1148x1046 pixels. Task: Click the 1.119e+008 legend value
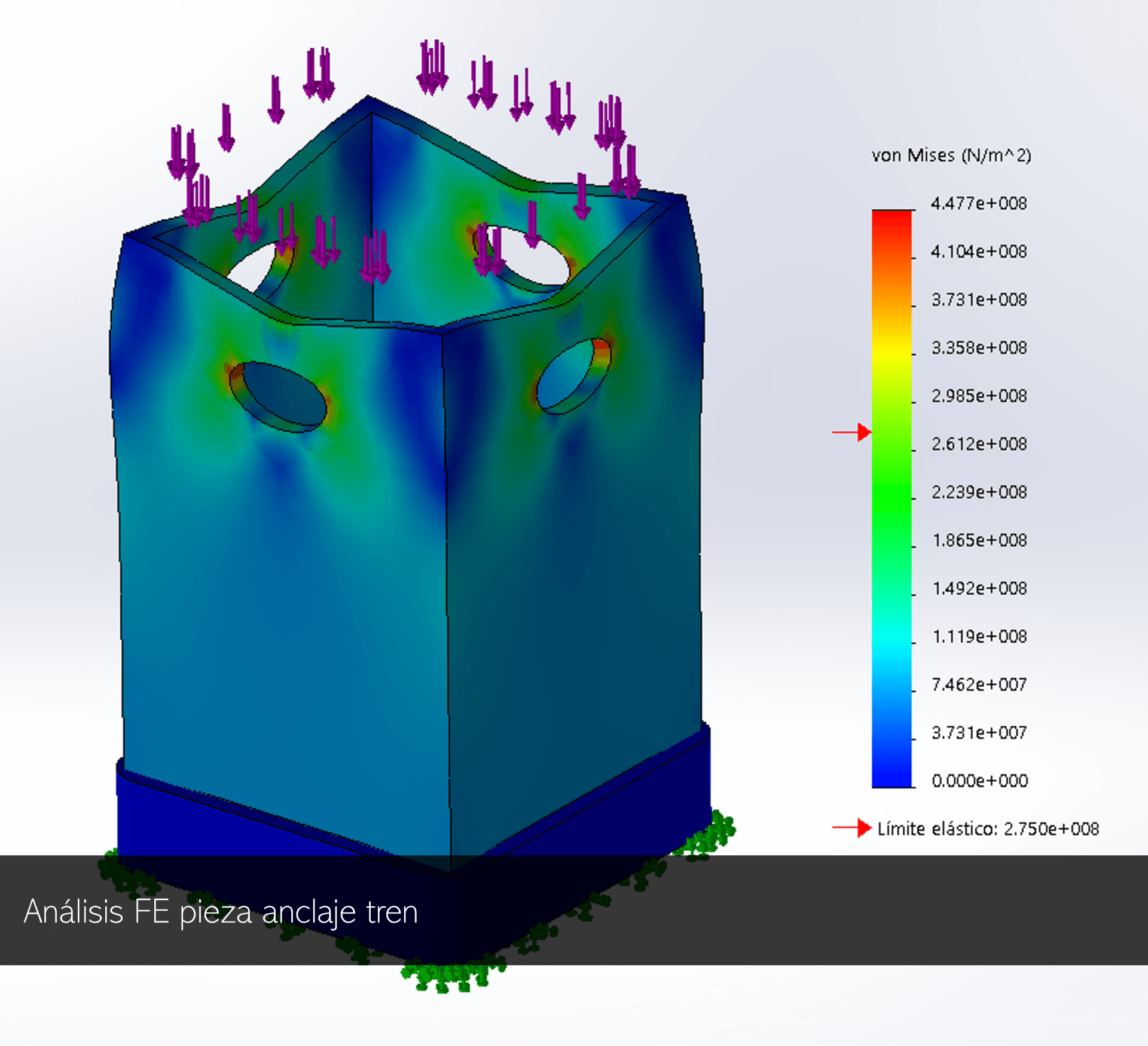point(979,637)
